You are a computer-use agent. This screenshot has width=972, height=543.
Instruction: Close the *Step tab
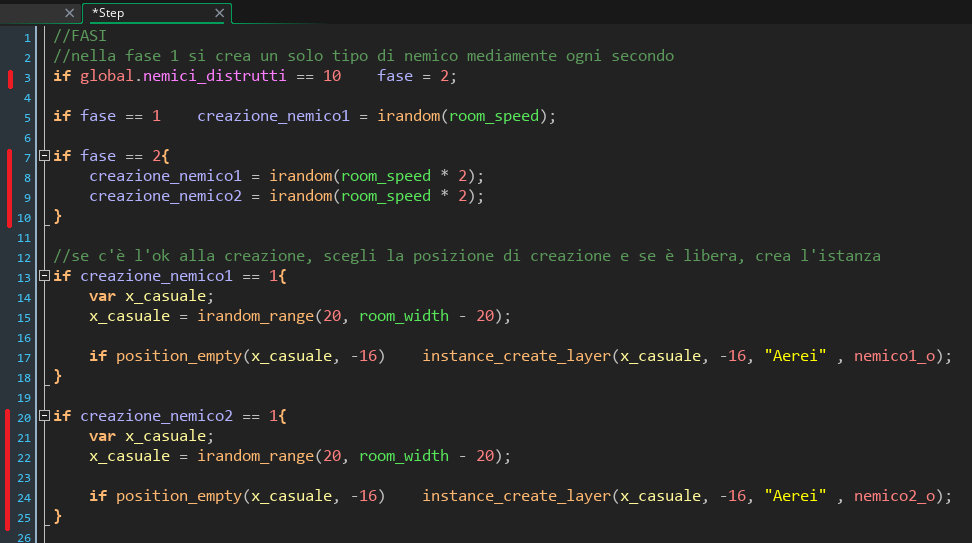[x=219, y=13]
